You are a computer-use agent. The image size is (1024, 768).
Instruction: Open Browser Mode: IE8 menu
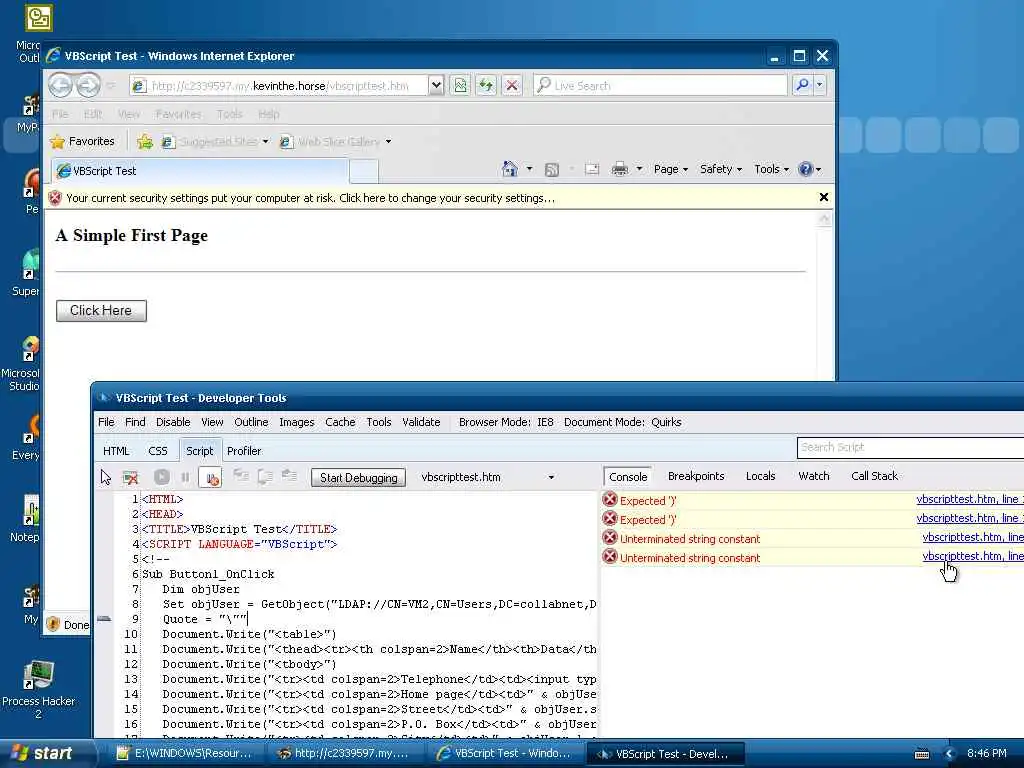click(x=506, y=422)
